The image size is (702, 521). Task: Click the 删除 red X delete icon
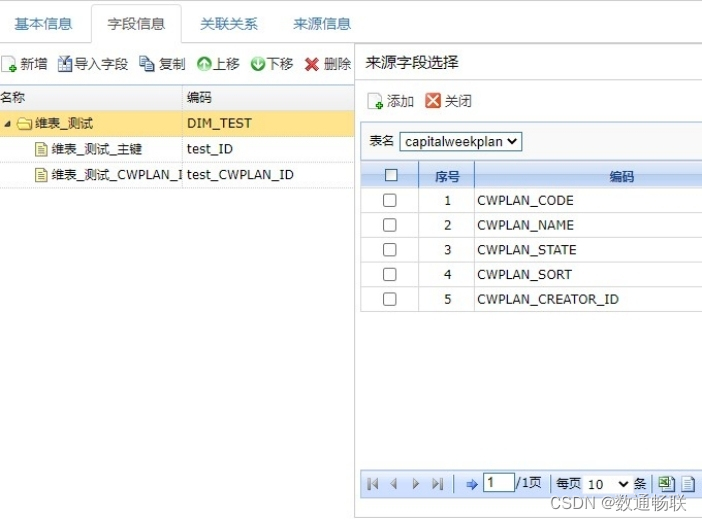pyautogui.click(x=312, y=64)
